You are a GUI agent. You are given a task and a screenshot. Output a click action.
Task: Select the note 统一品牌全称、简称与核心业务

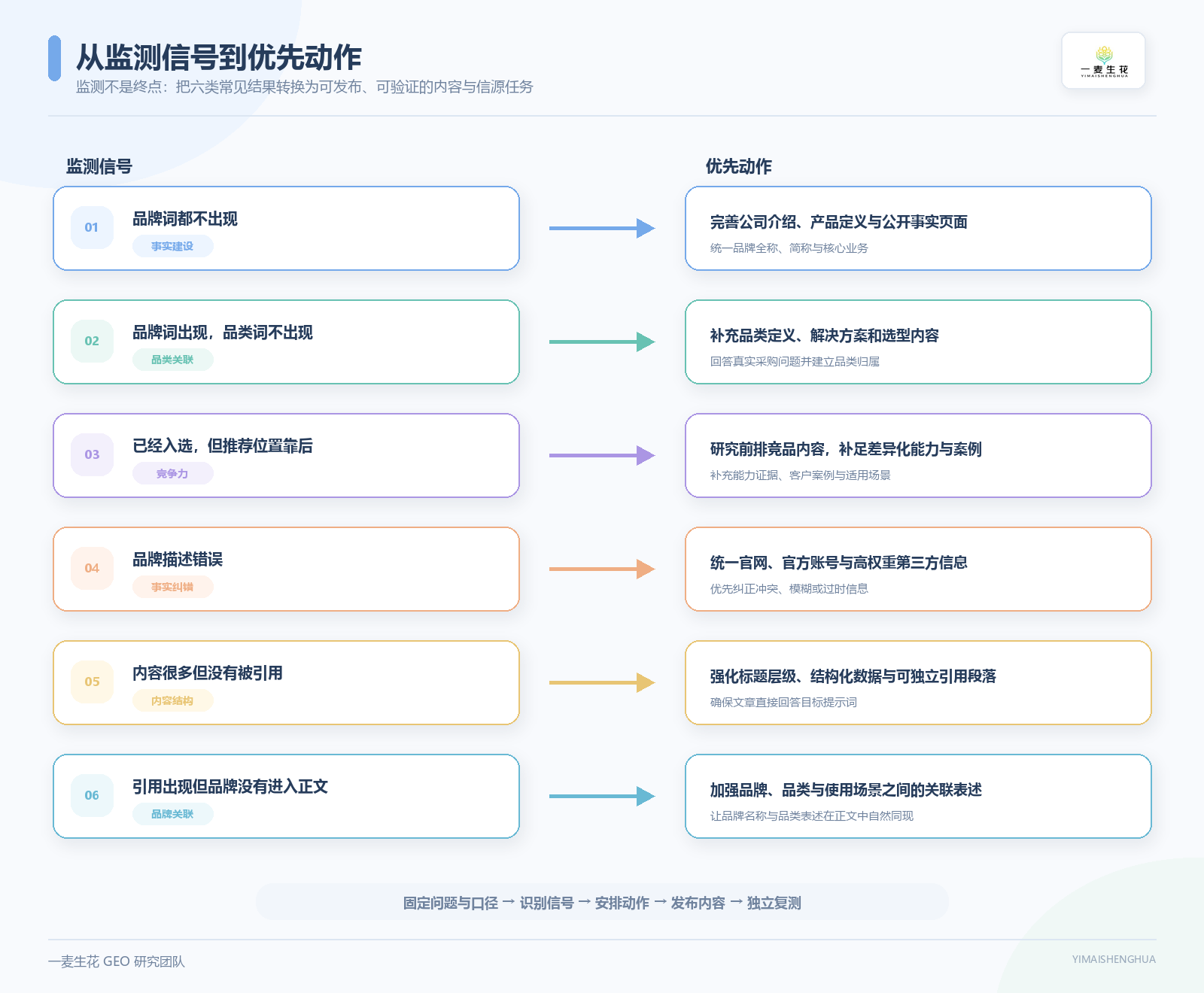[x=789, y=248]
